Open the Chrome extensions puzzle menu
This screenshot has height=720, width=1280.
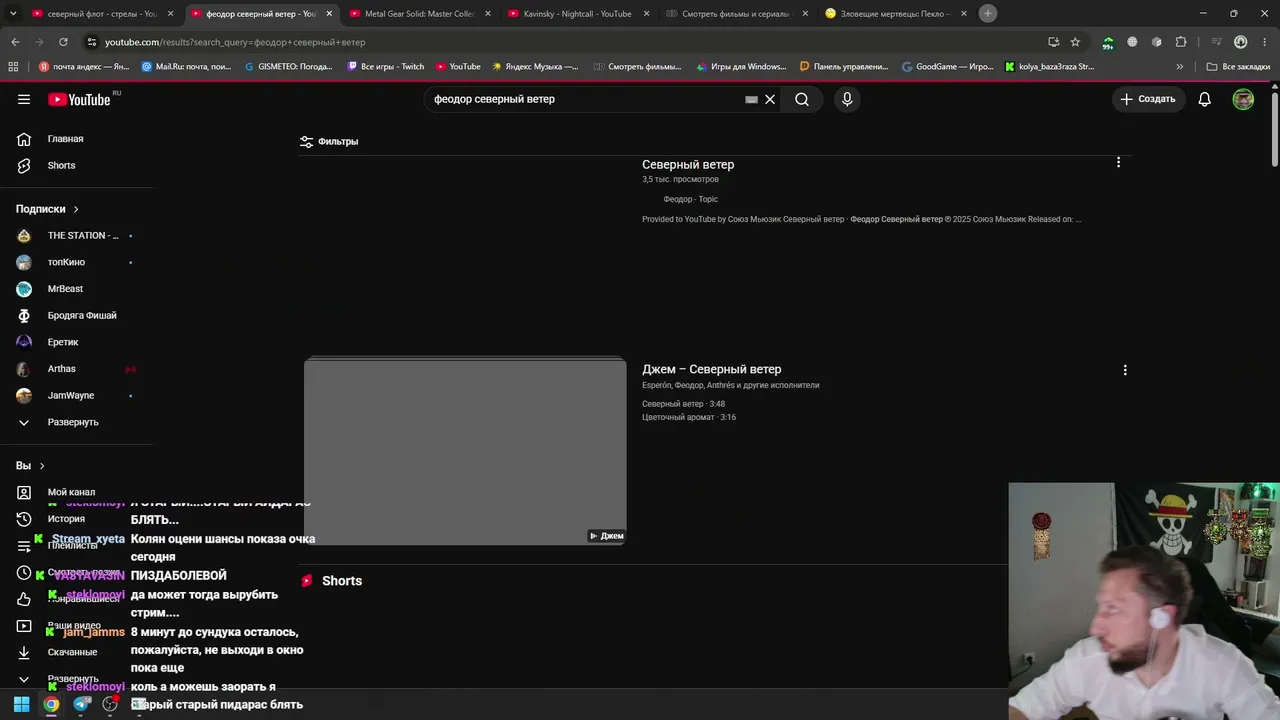coord(1181,42)
